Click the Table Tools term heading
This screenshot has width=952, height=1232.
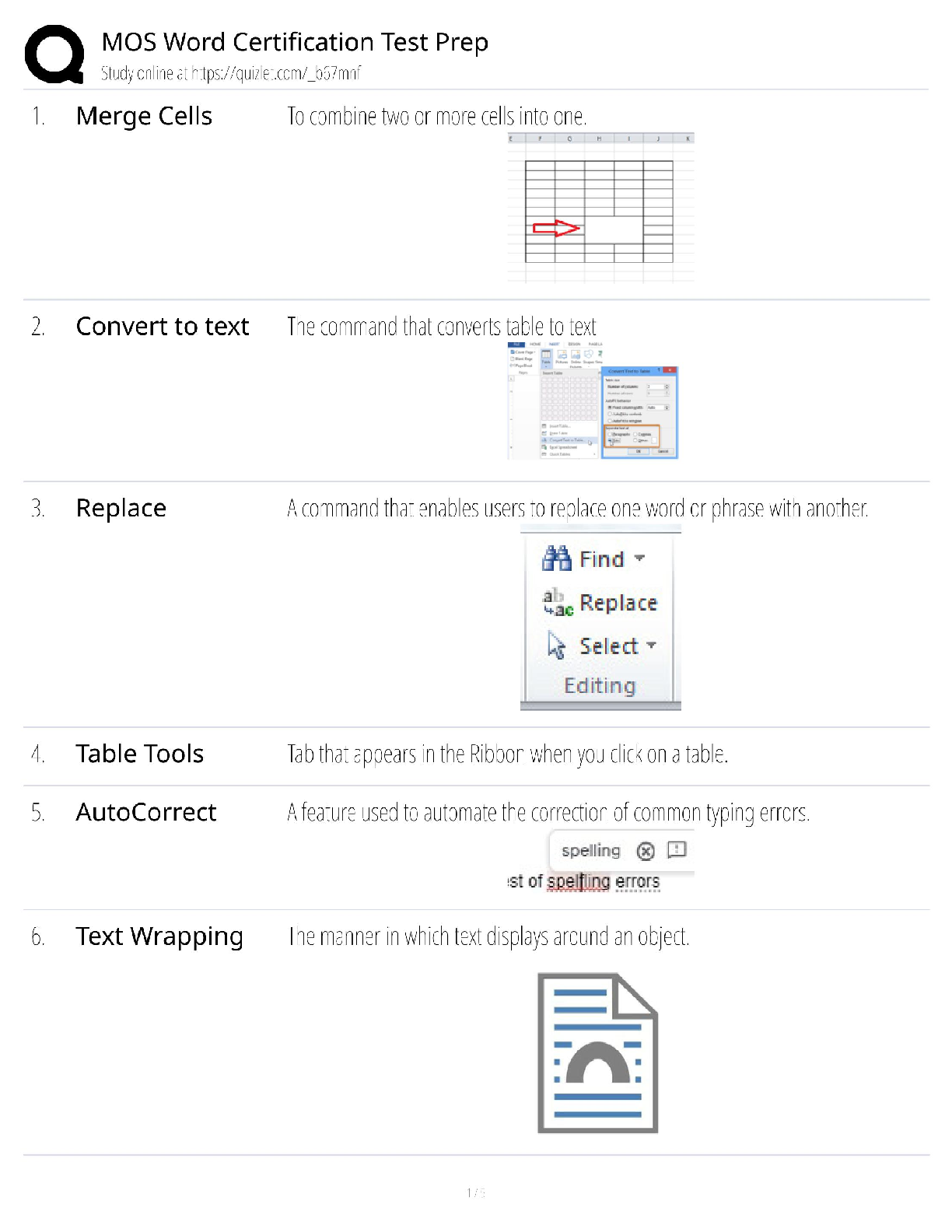coord(140,754)
